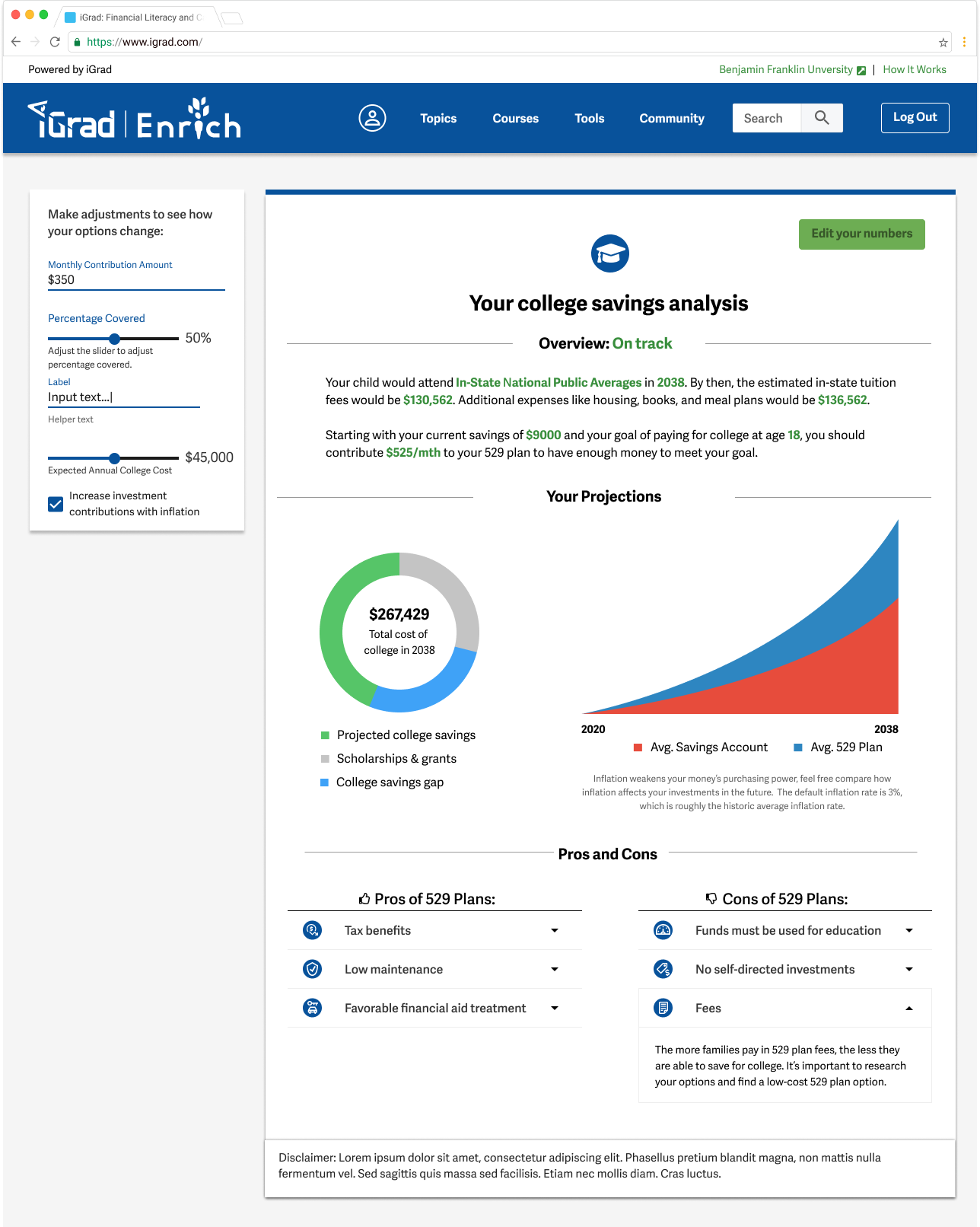This screenshot has width=980, height=1227.
Task: Click the Monthly Contribution Amount field
Action: click(136, 279)
